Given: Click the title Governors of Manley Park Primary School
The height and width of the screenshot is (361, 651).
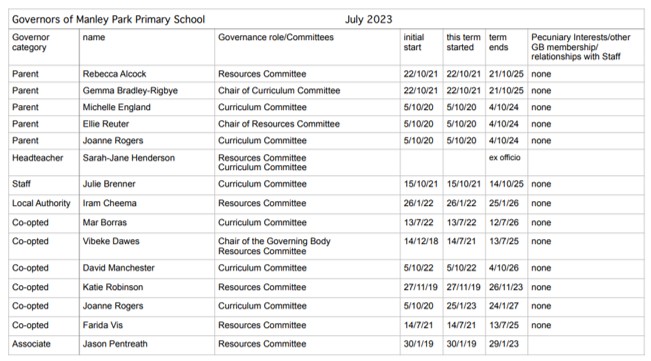Looking at the screenshot, I should 108,20.
